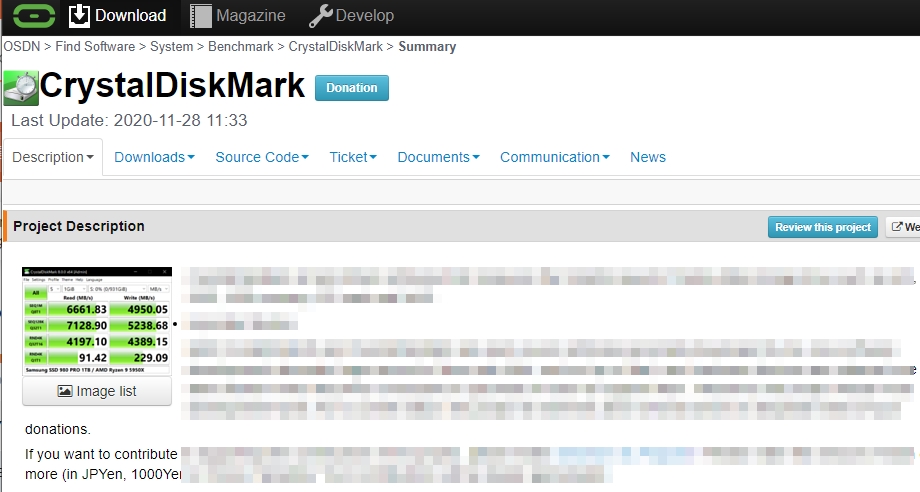Image resolution: width=920 pixels, height=492 pixels.
Task: Open the CrystalDiskMark benchmark screenshot thumbnail
Action: click(97, 321)
